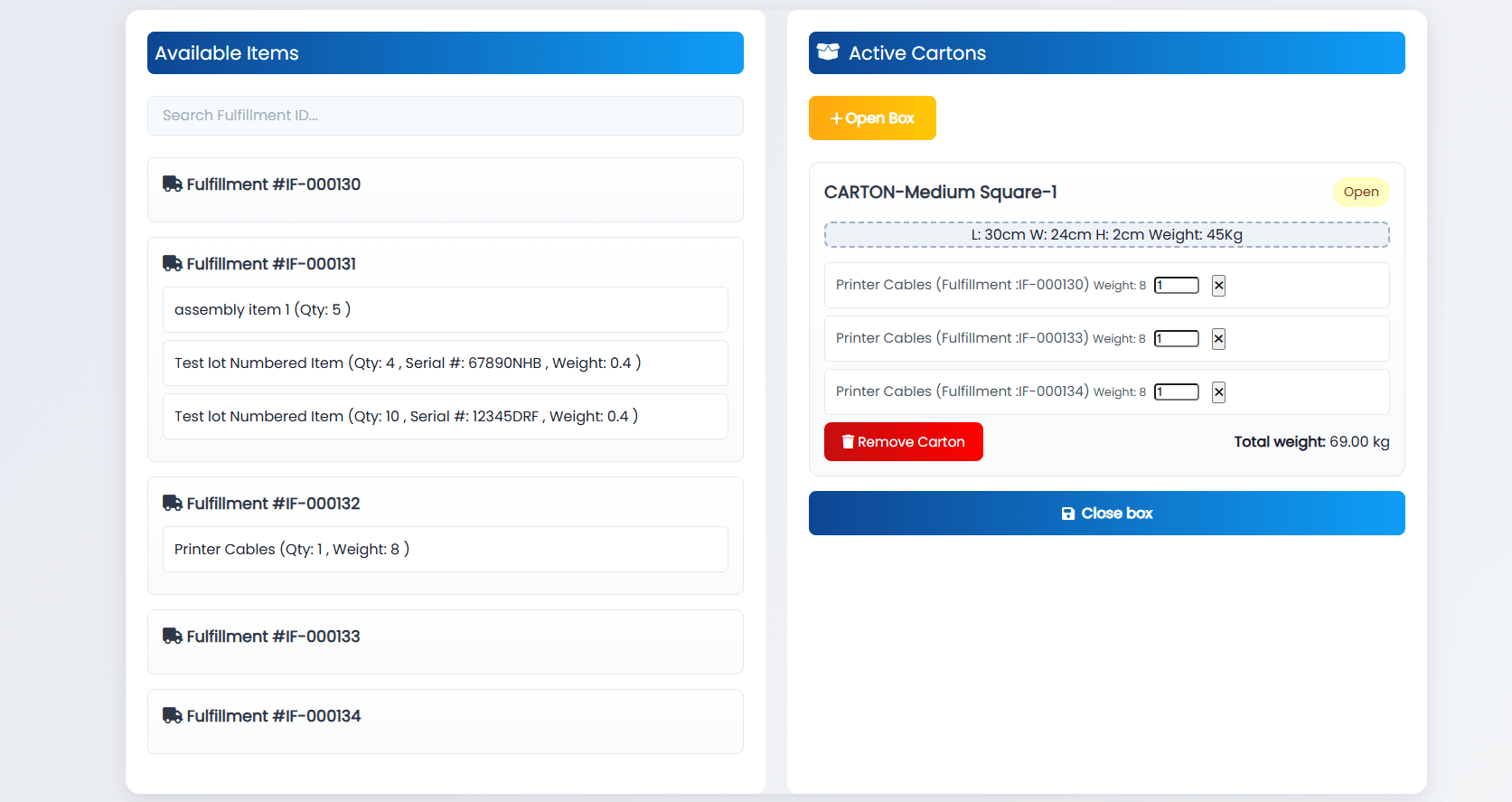The width and height of the screenshot is (1512, 802).
Task: Select Printer Cables item in Fulfillment IF-000132
Action: click(445, 550)
